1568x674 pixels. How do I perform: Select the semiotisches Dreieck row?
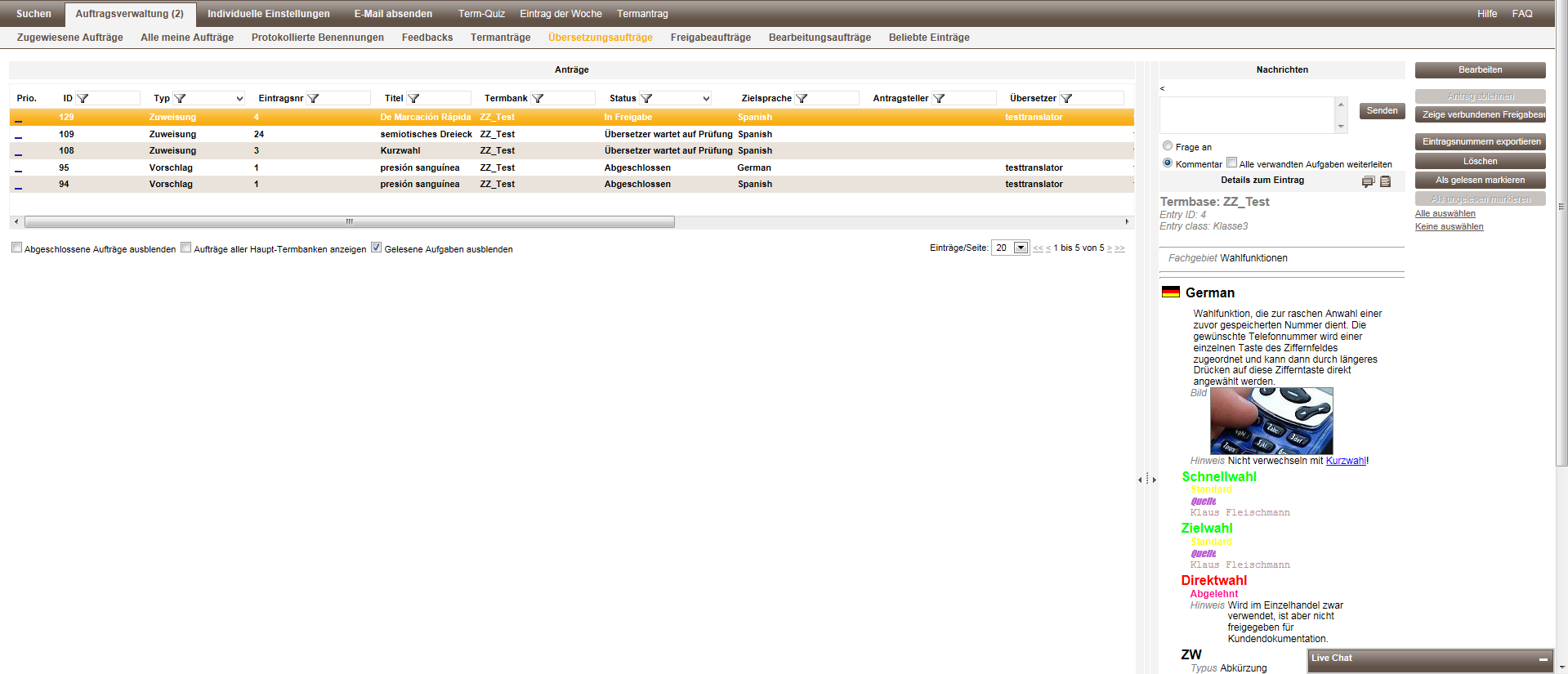[x=571, y=134]
